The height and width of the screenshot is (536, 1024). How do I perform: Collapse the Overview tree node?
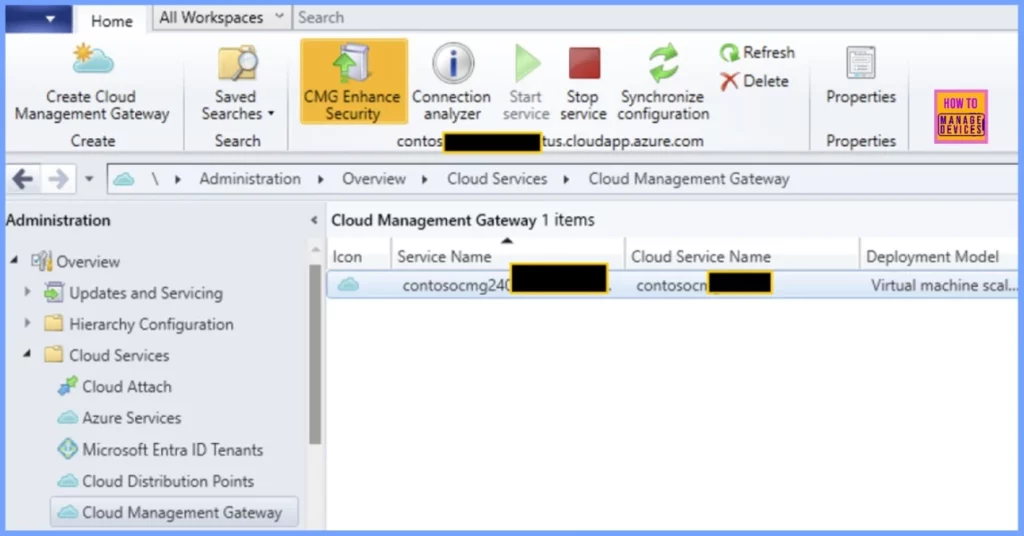click(x=14, y=260)
